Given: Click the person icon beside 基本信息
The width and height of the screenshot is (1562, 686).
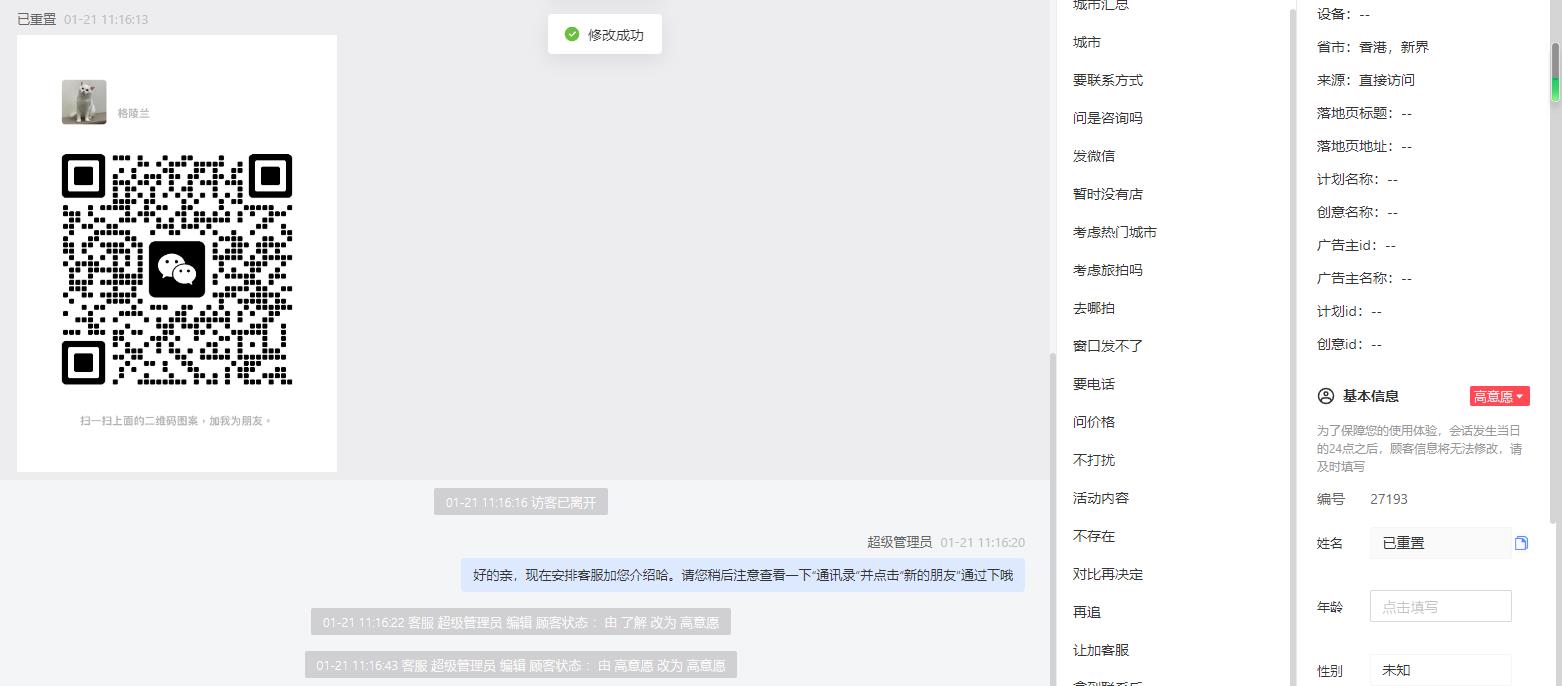Looking at the screenshot, I should 1326,396.
